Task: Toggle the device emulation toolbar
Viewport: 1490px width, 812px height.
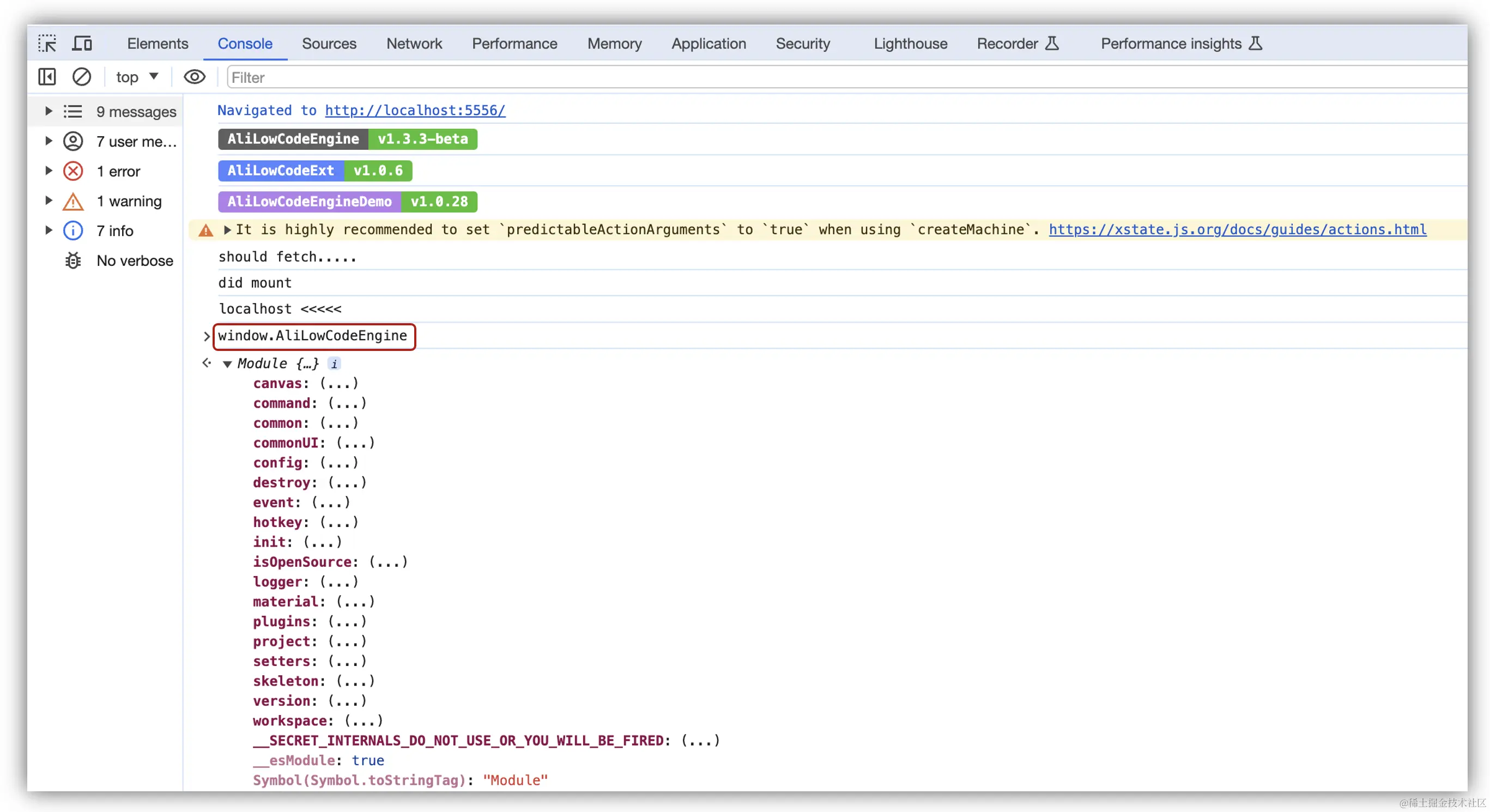Action: pyautogui.click(x=82, y=43)
